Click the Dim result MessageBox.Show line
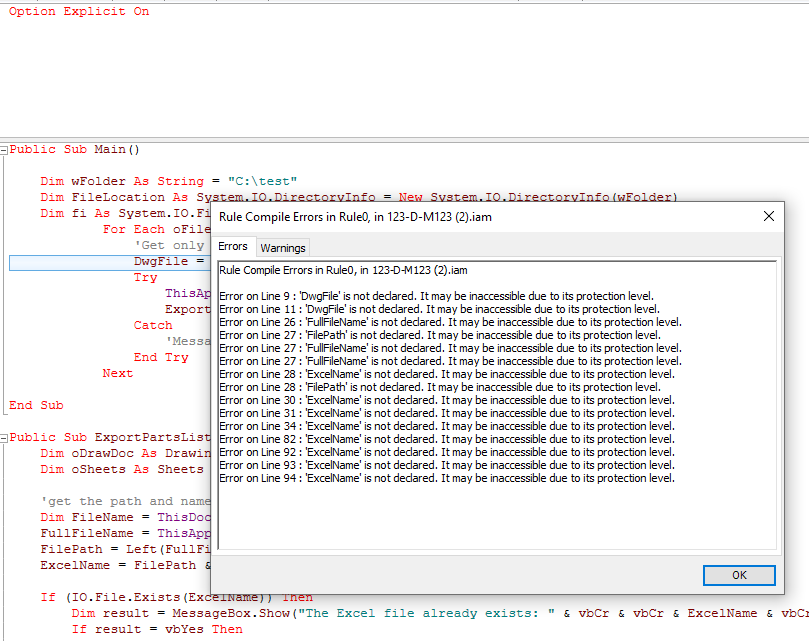The image size is (809, 641). point(440,613)
